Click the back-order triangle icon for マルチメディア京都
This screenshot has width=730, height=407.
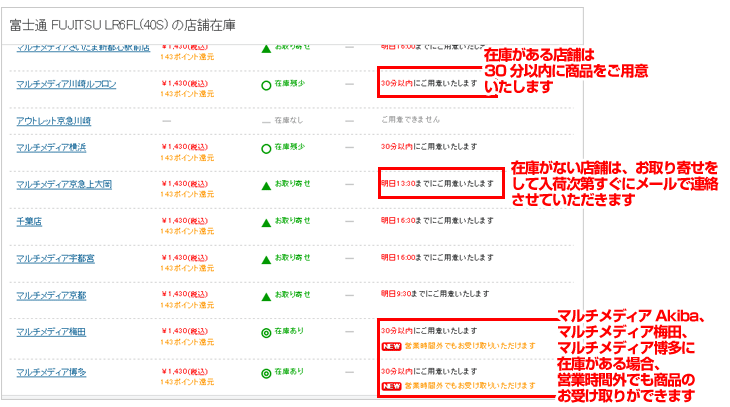(x=266, y=297)
